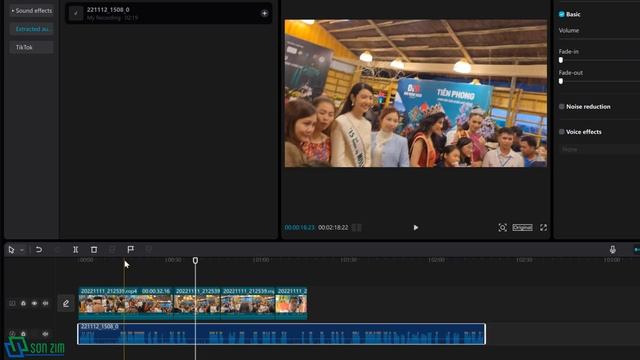Undo the last edit

(39, 249)
